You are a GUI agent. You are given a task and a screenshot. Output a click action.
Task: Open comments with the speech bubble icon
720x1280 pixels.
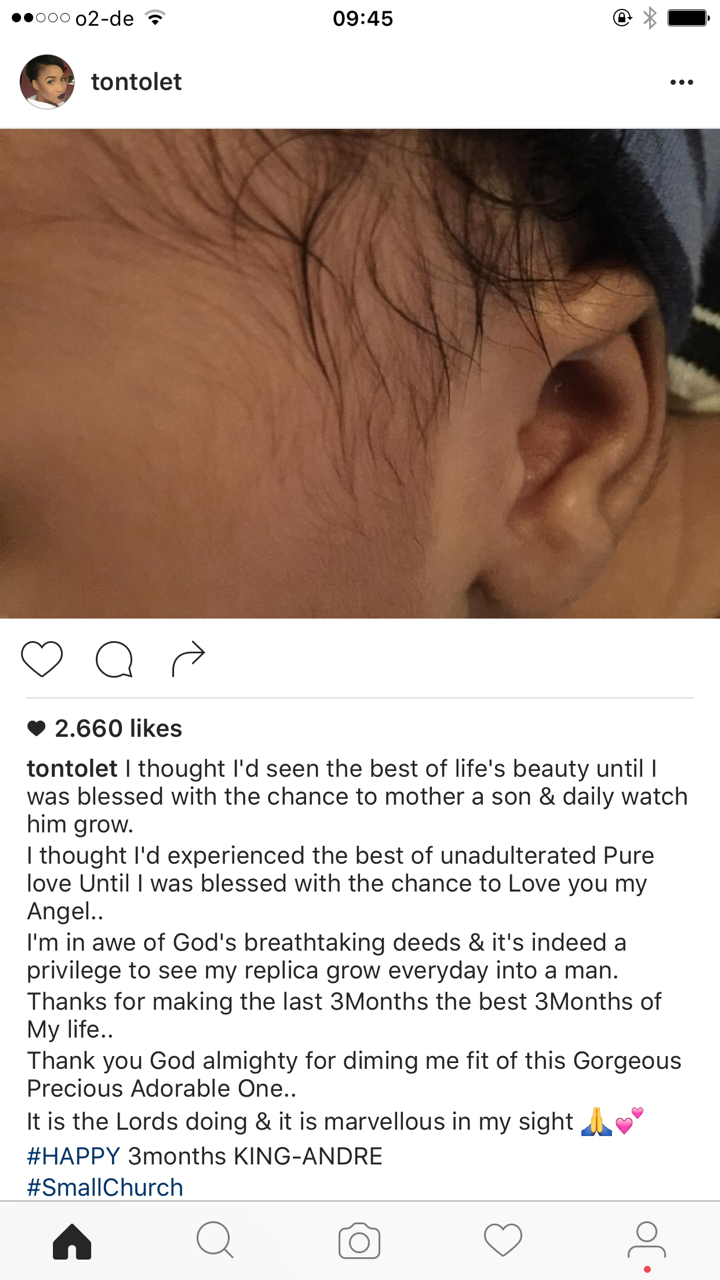pyautogui.click(x=114, y=659)
